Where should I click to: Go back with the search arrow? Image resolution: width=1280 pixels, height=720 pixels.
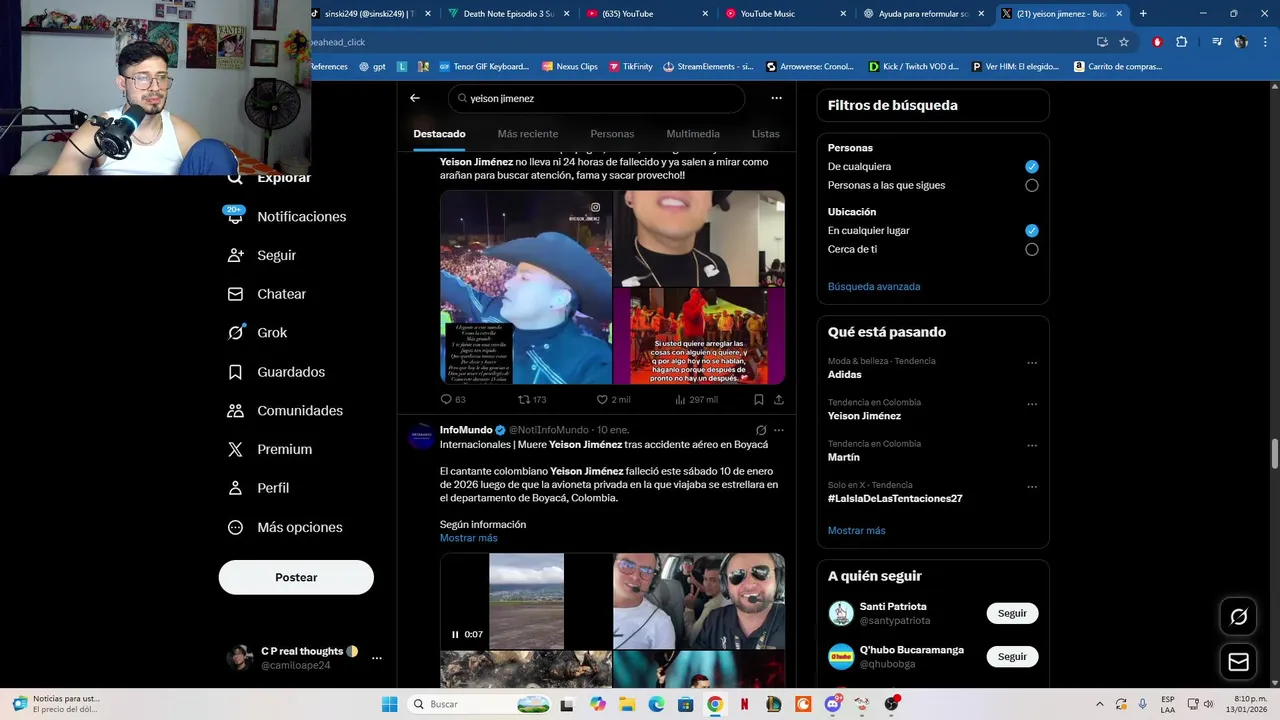click(415, 98)
